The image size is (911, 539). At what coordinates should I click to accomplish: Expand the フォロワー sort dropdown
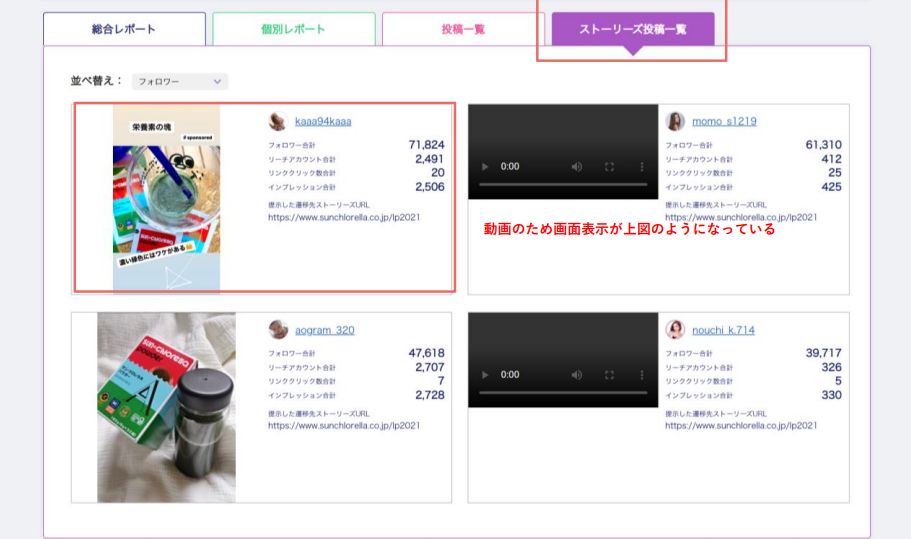(x=180, y=81)
